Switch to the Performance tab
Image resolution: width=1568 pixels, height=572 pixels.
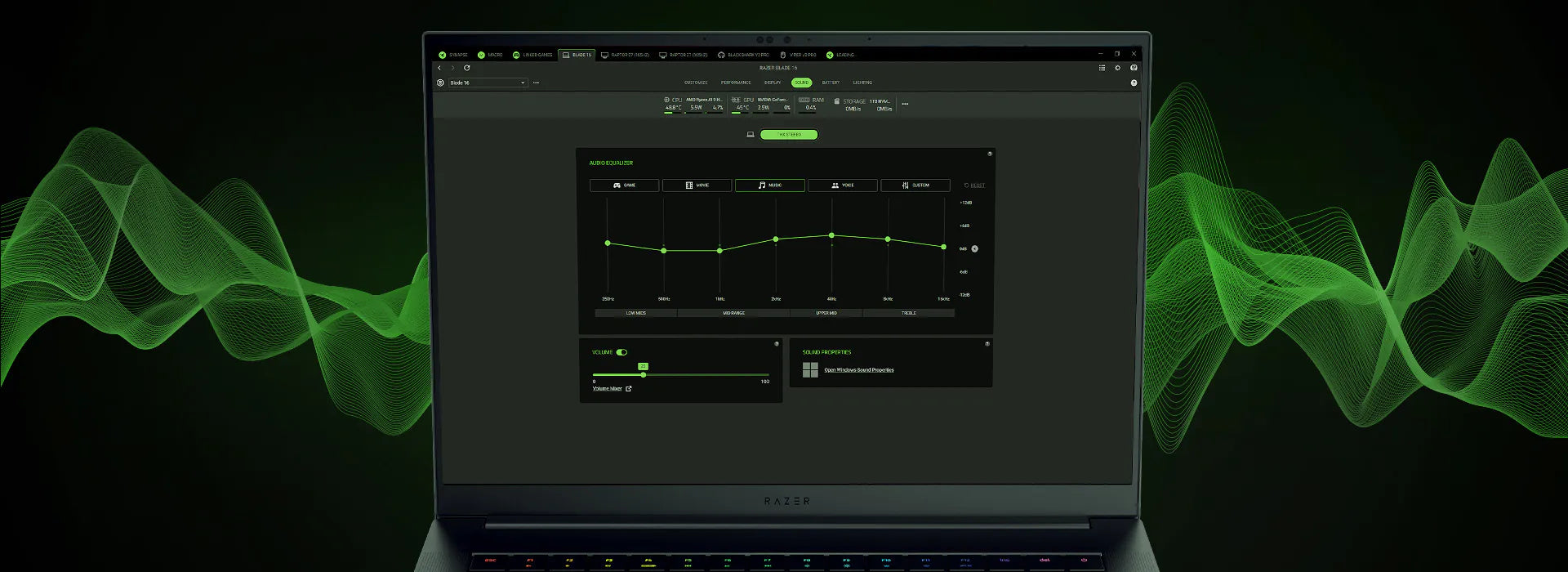736,83
